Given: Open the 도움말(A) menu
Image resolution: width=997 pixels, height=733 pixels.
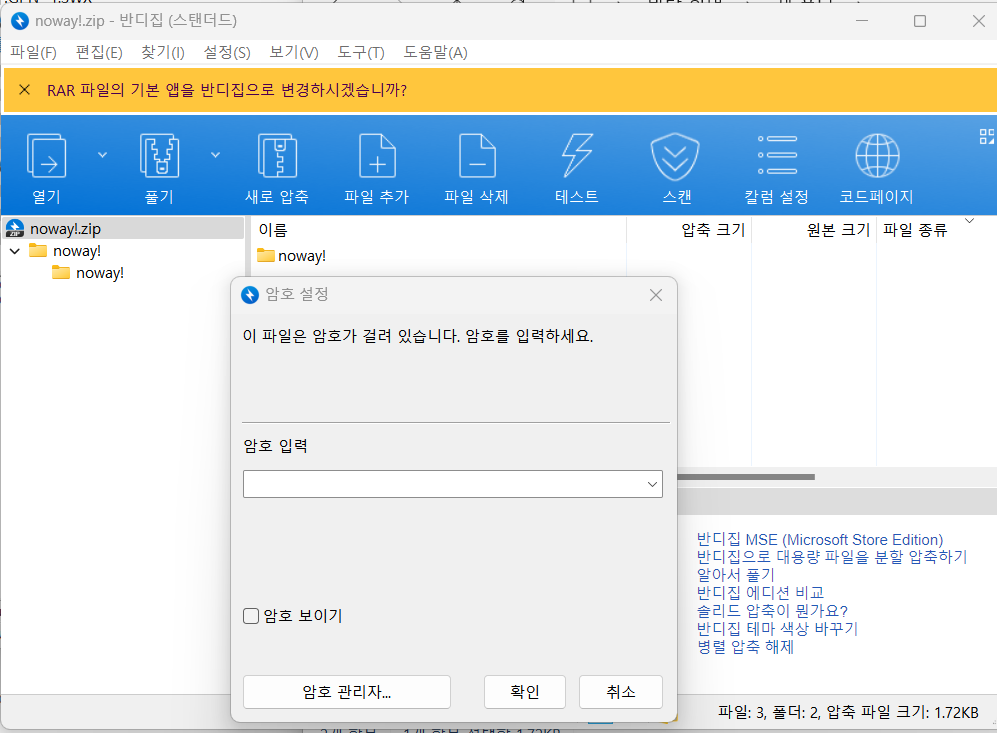Looking at the screenshot, I should tap(436, 53).
